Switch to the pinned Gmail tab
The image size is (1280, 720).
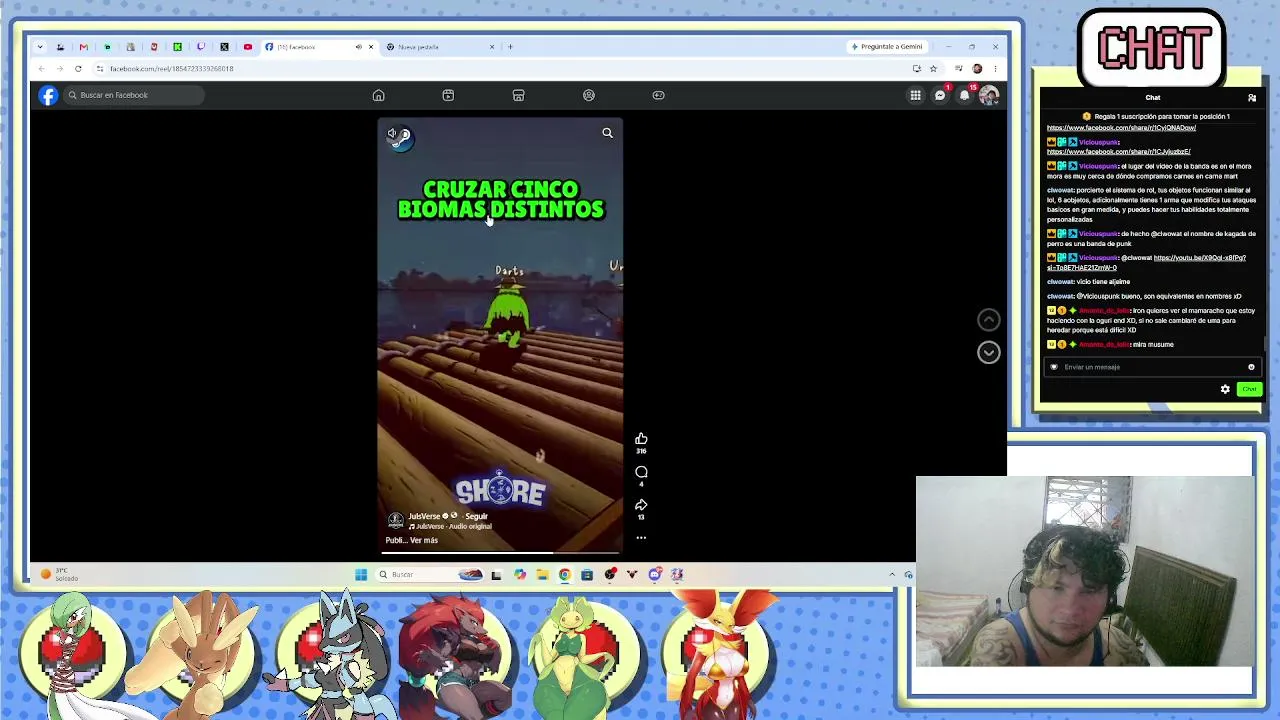84,47
